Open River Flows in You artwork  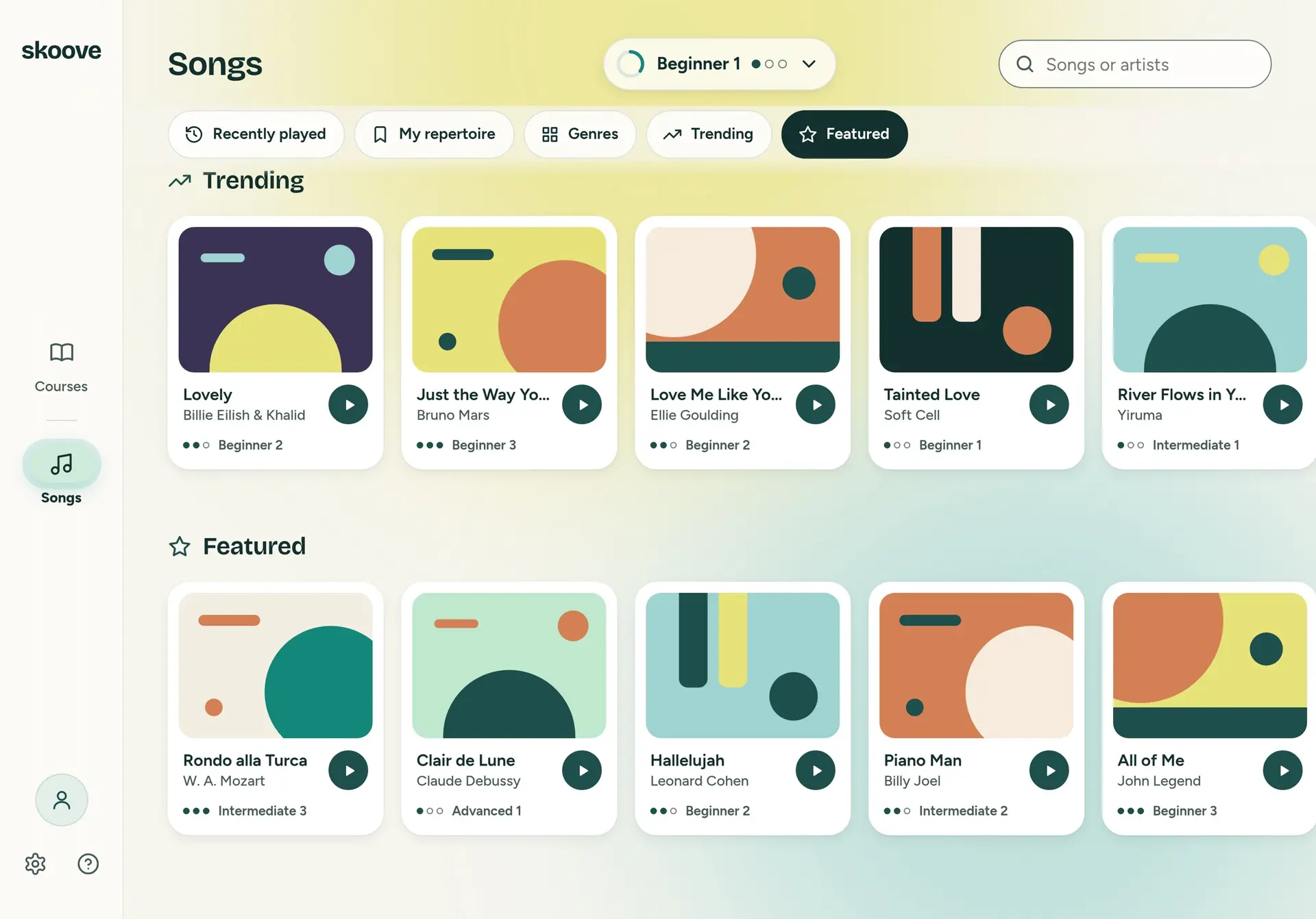(1210, 299)
